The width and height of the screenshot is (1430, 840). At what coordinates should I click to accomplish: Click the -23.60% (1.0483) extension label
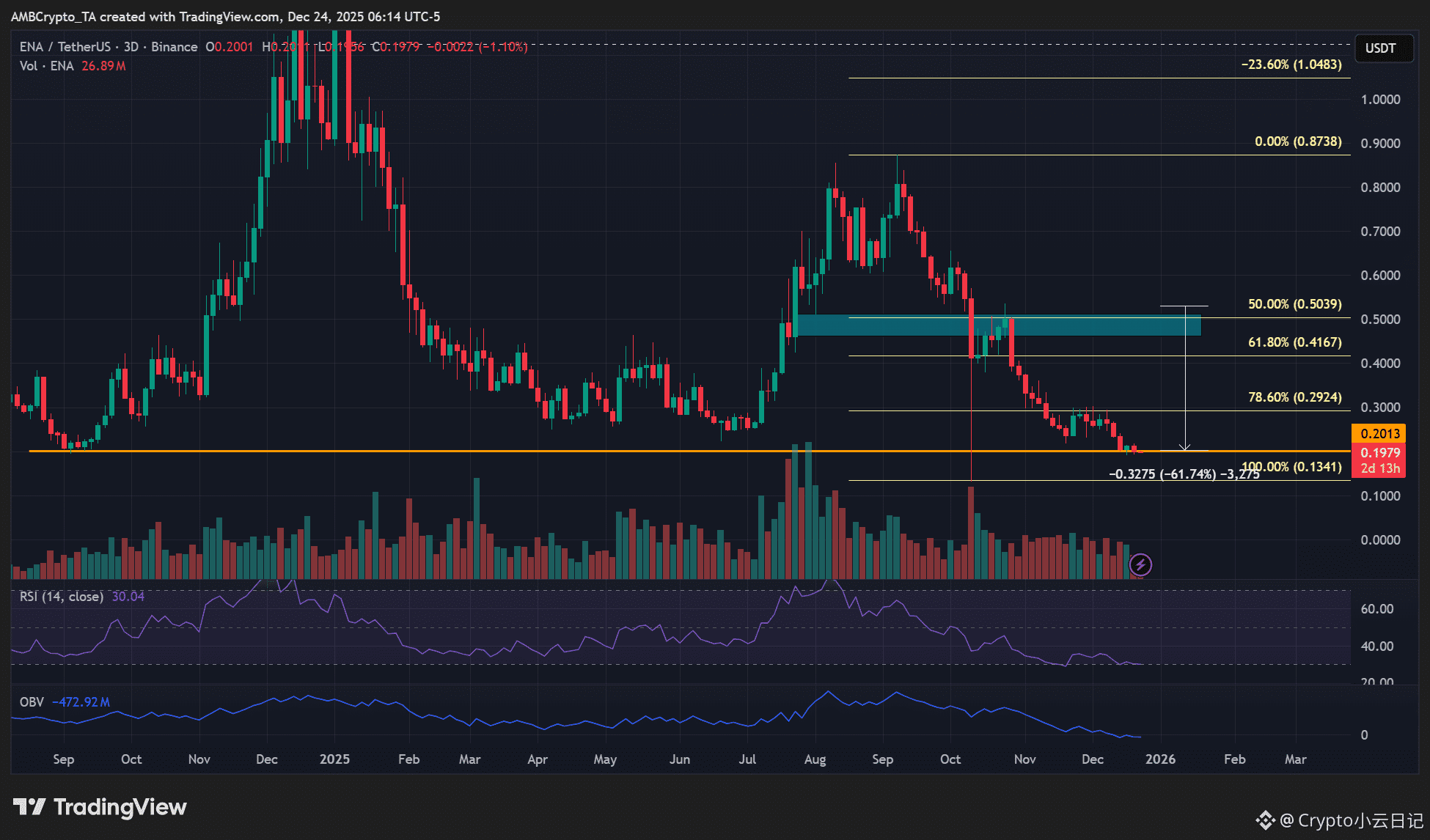1291,65
